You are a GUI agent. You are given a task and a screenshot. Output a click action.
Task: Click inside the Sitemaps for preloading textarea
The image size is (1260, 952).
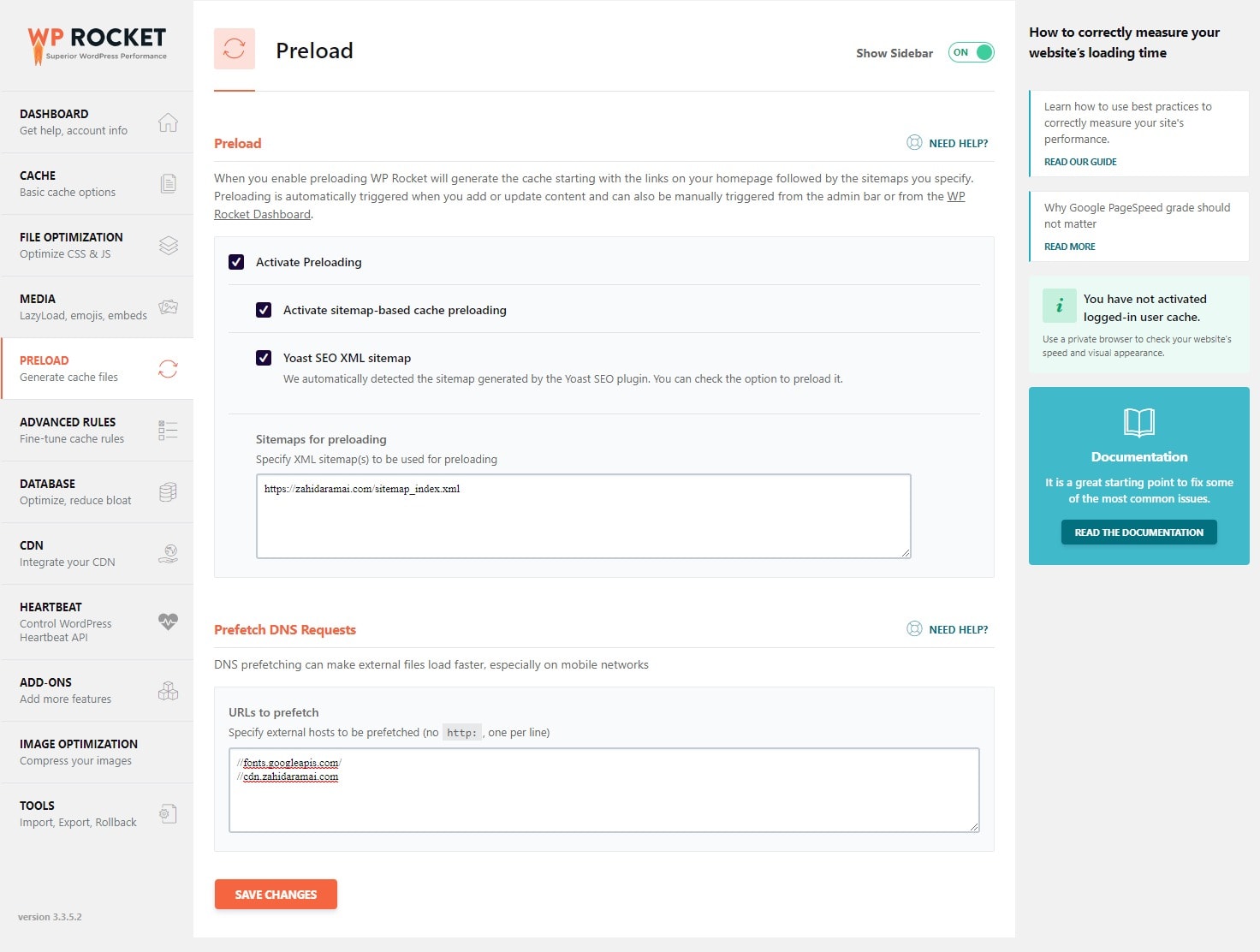(x=582, y=514)
